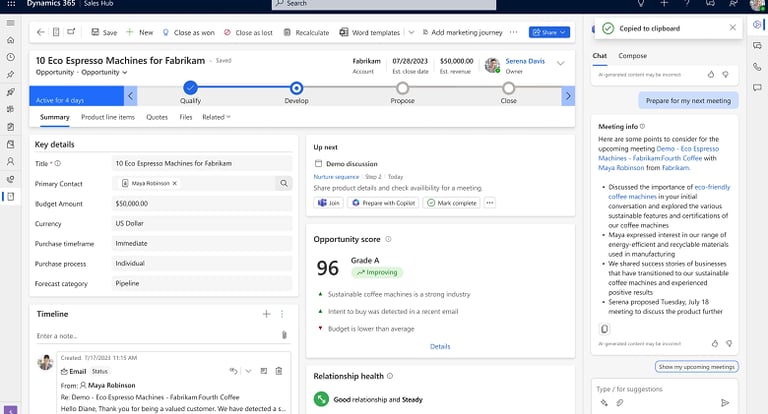Click Close as won
The height and width of the screenshot is (414, 768).
click(188, 32)
